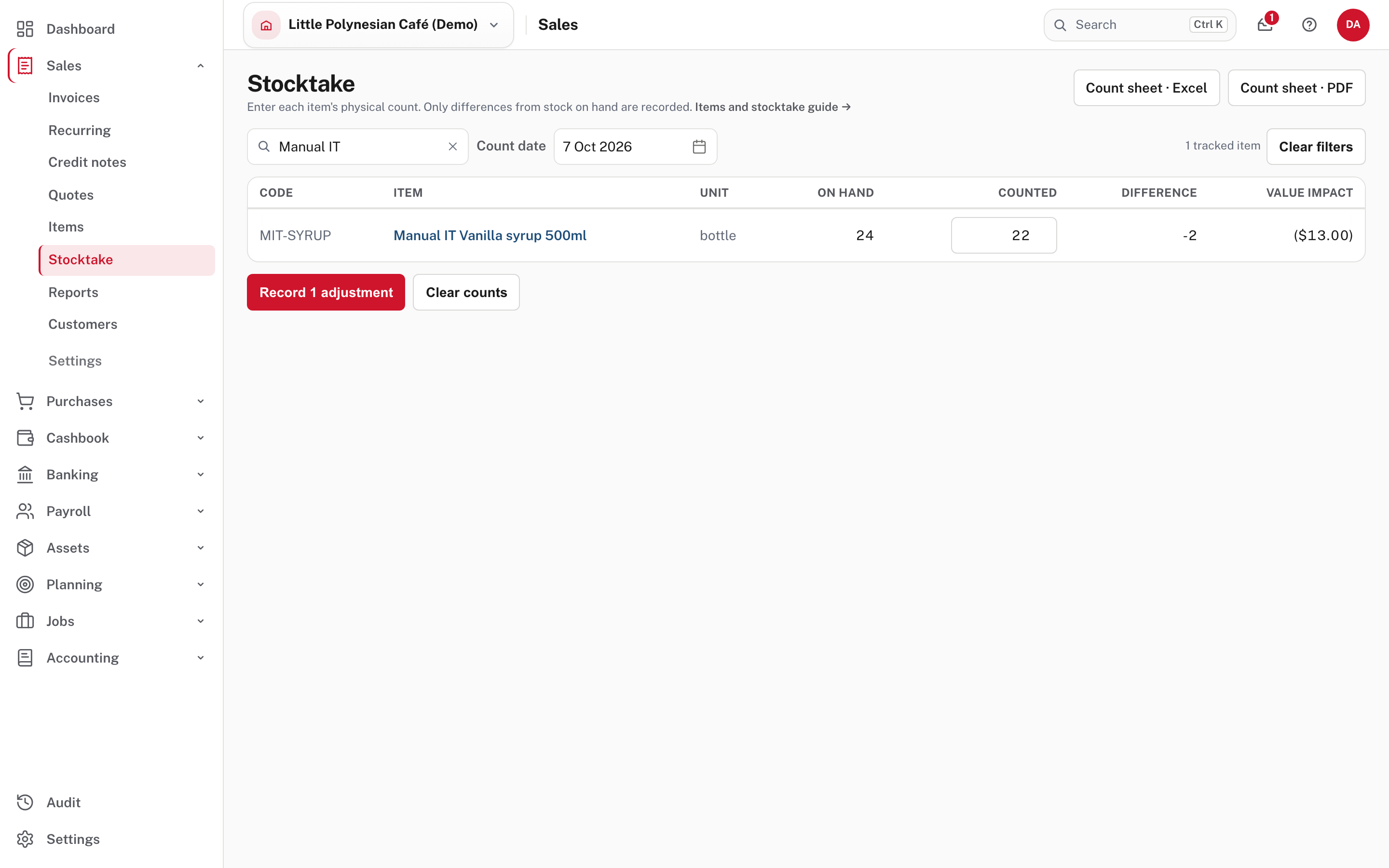This screenshot has height=868, width=1389.
Task: Click the Accounting book icon
Action: [x=25, y=658]
